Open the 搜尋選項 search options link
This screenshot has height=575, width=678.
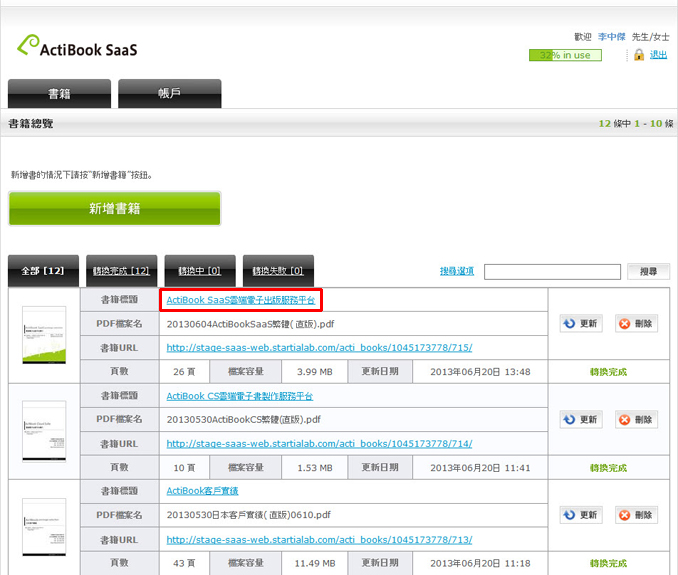[457, 271]
